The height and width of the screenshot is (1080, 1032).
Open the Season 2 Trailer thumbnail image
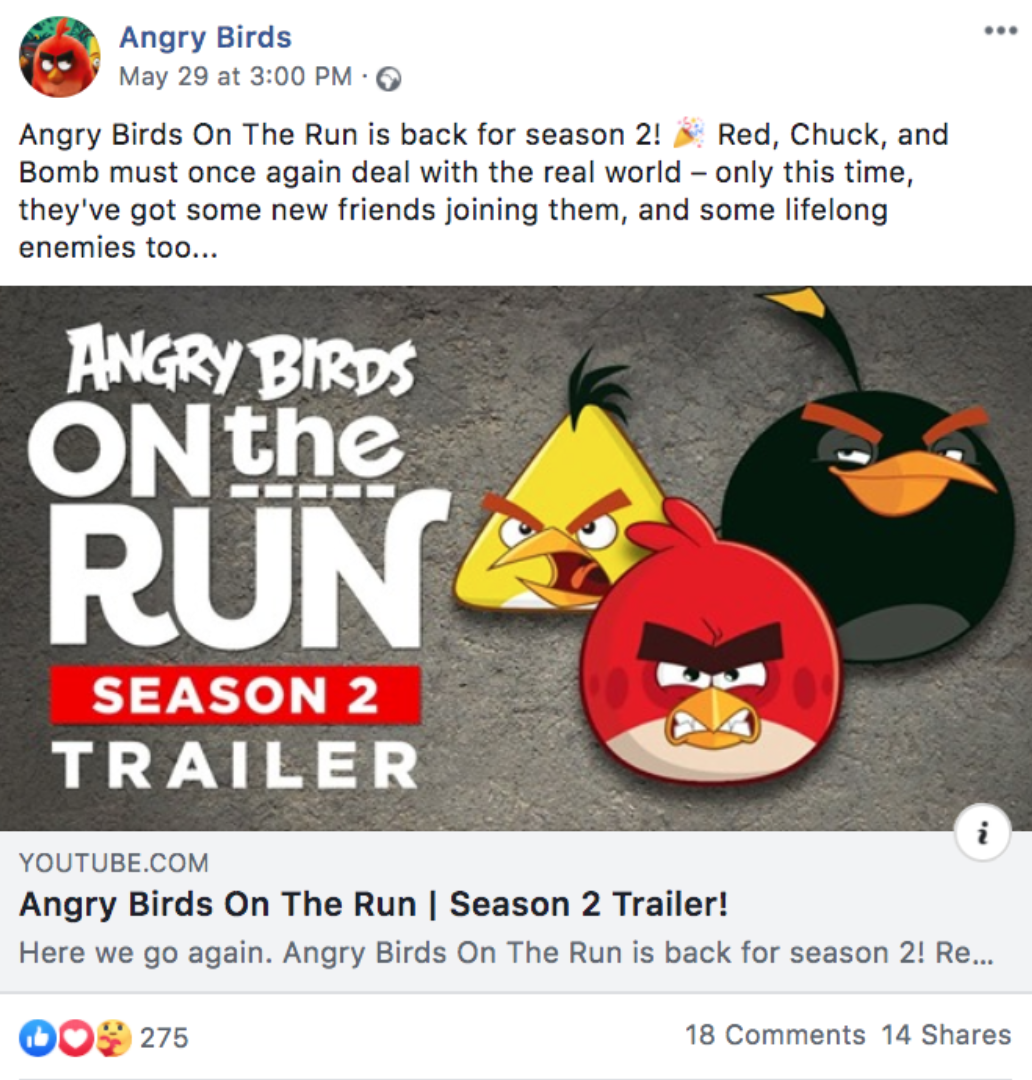[x=516, y=559]
